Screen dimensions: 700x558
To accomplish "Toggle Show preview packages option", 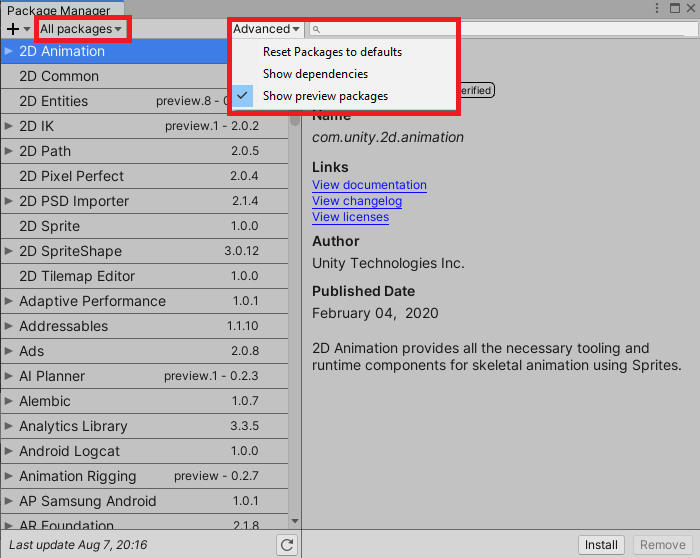I will (x=325, y=96).
